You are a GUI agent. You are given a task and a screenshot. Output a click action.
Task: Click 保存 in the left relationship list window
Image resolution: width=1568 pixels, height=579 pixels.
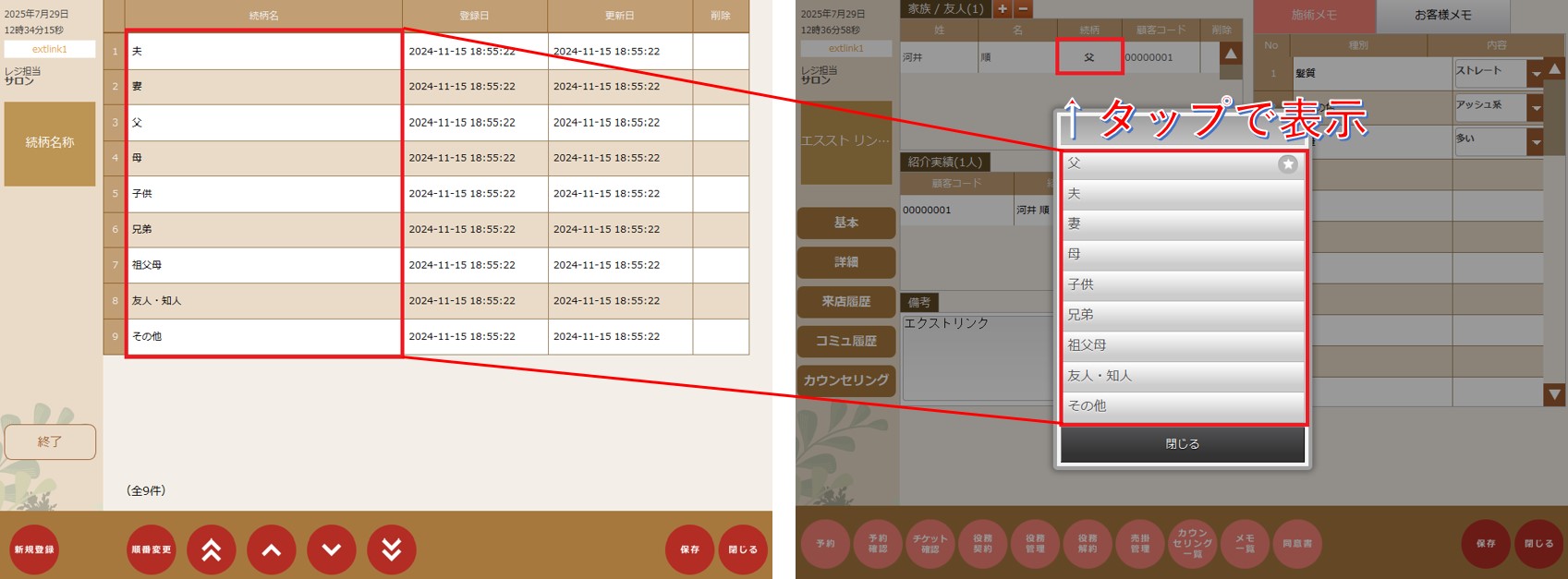pyautogui.click(x=690, y=549)
